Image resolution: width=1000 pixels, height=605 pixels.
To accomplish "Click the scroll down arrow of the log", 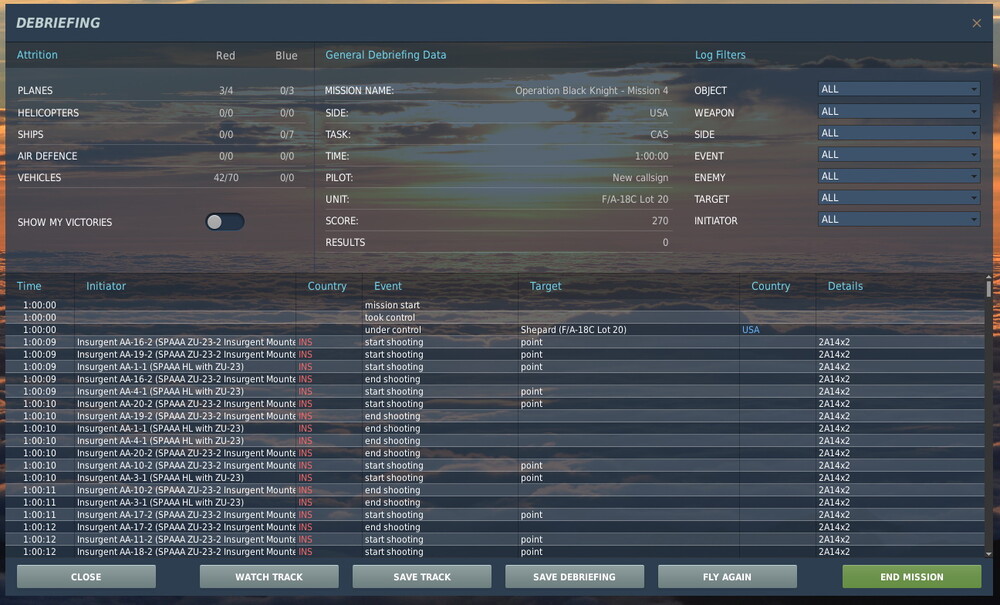I will click(x=989, y=554).
